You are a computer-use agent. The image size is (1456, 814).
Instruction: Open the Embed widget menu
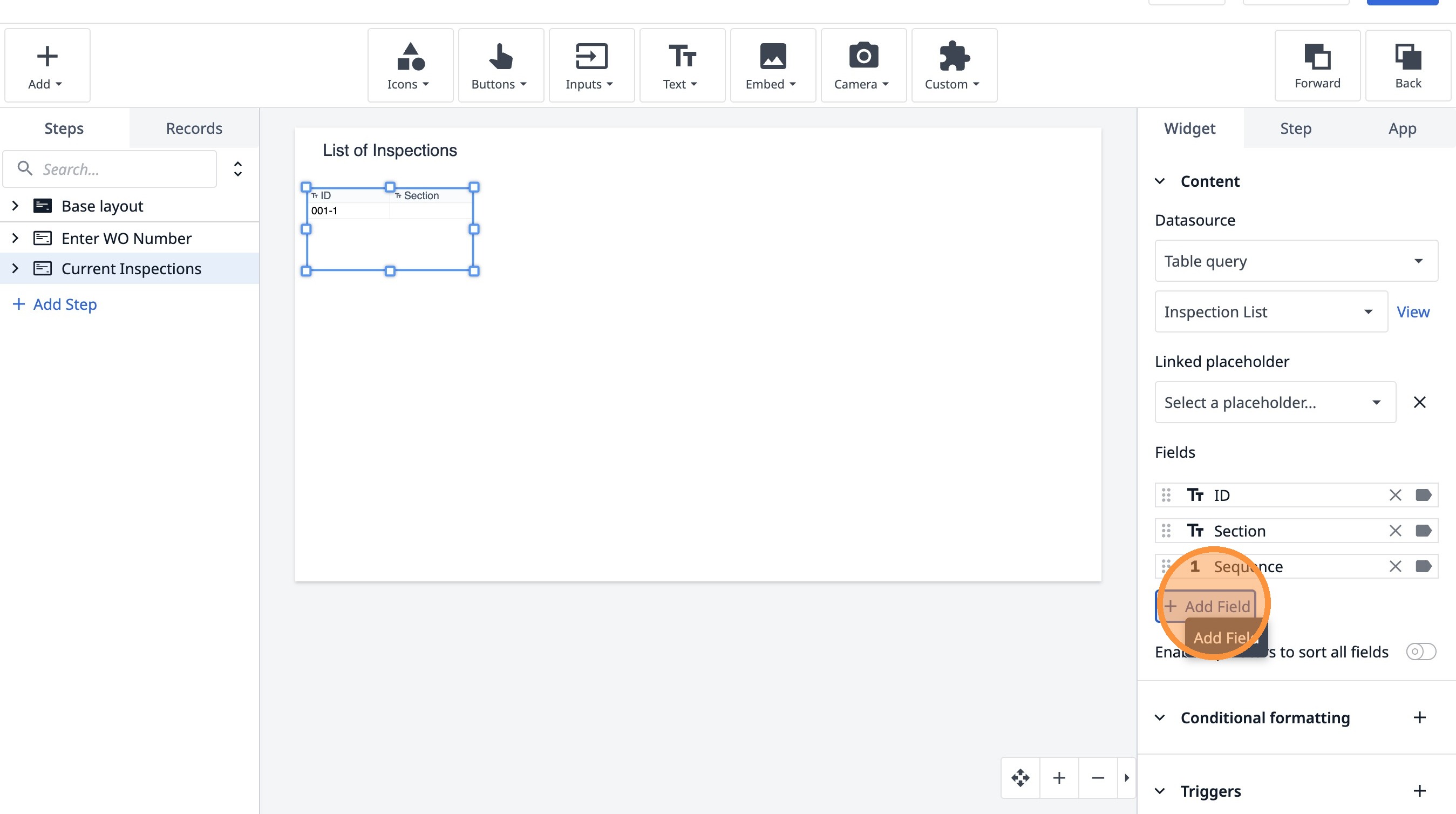pos(772,65)
